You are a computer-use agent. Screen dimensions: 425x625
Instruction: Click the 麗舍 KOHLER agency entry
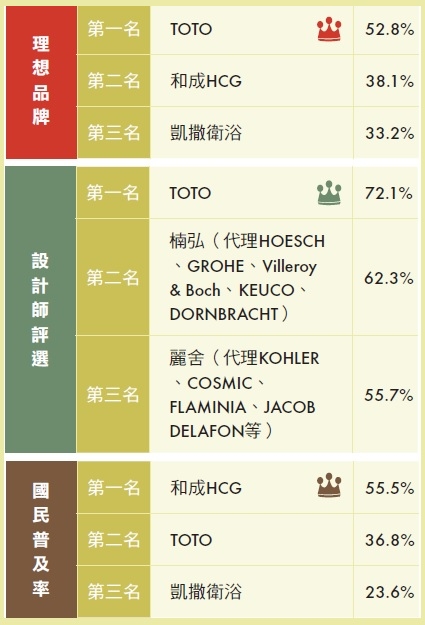point(244,394)
